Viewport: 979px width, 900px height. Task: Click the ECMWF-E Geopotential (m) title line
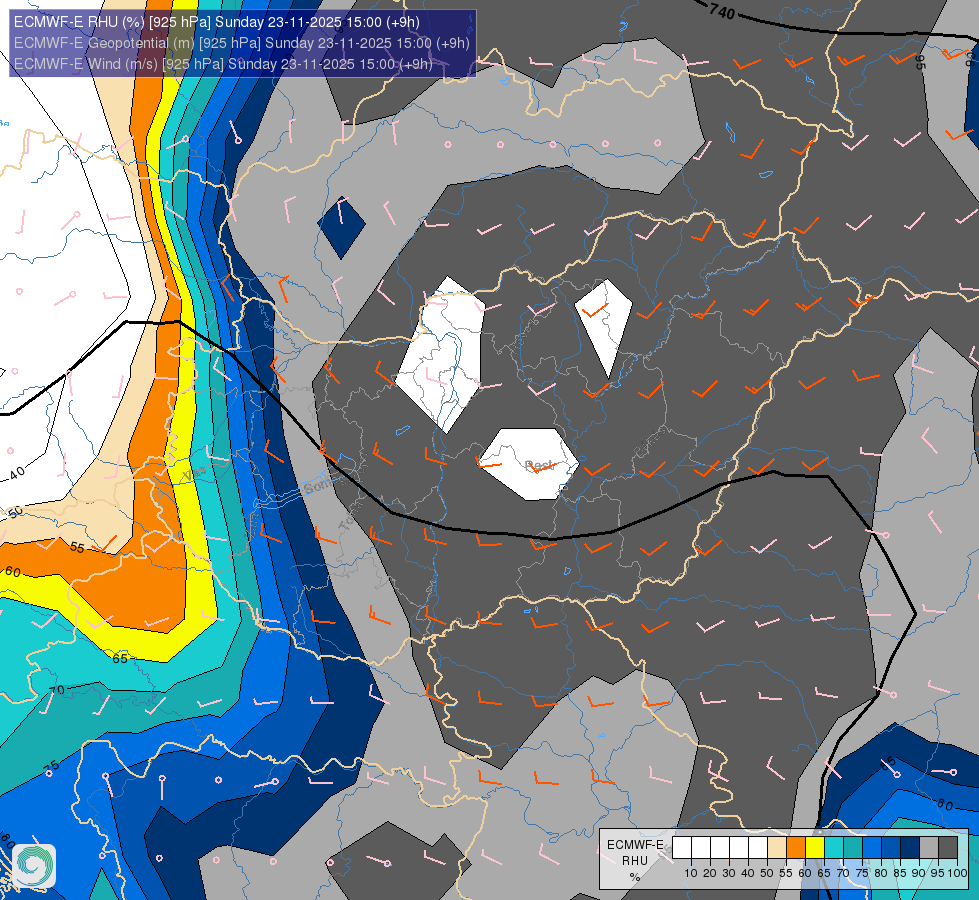point(242,43)
